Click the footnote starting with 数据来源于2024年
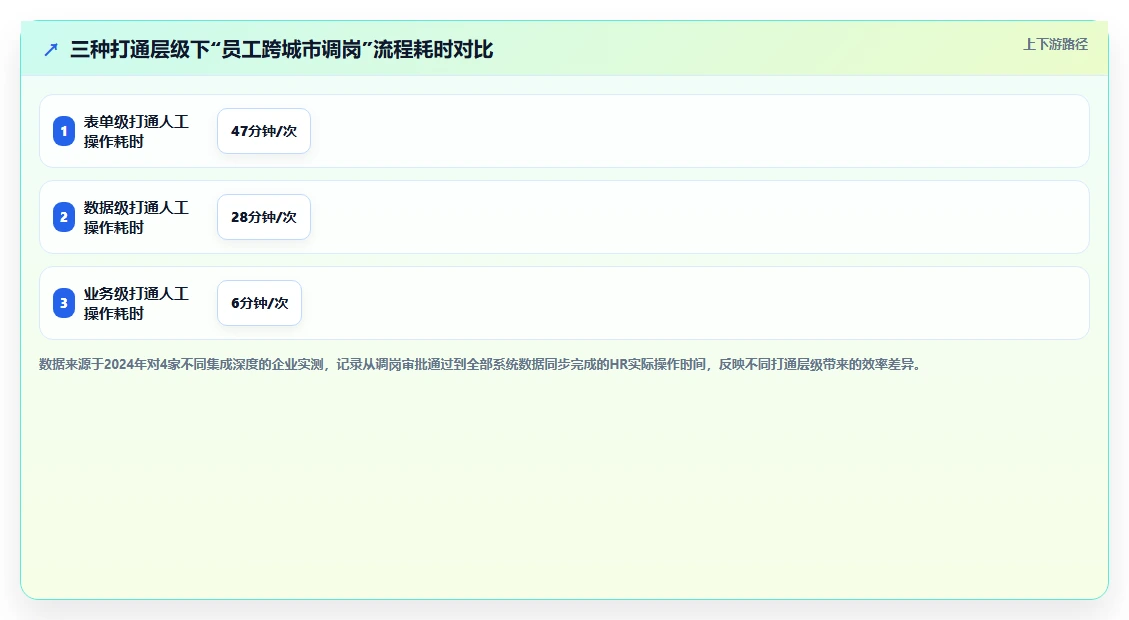 [x=480, y=364]
